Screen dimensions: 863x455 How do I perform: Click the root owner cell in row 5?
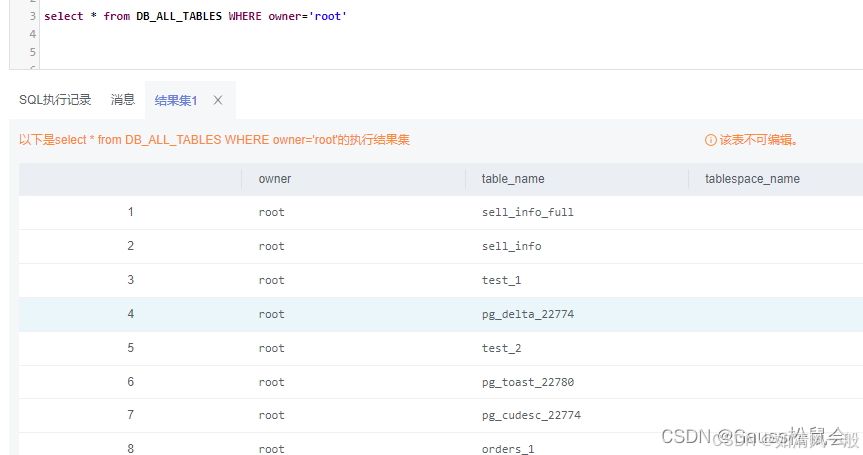click(271, 348)
